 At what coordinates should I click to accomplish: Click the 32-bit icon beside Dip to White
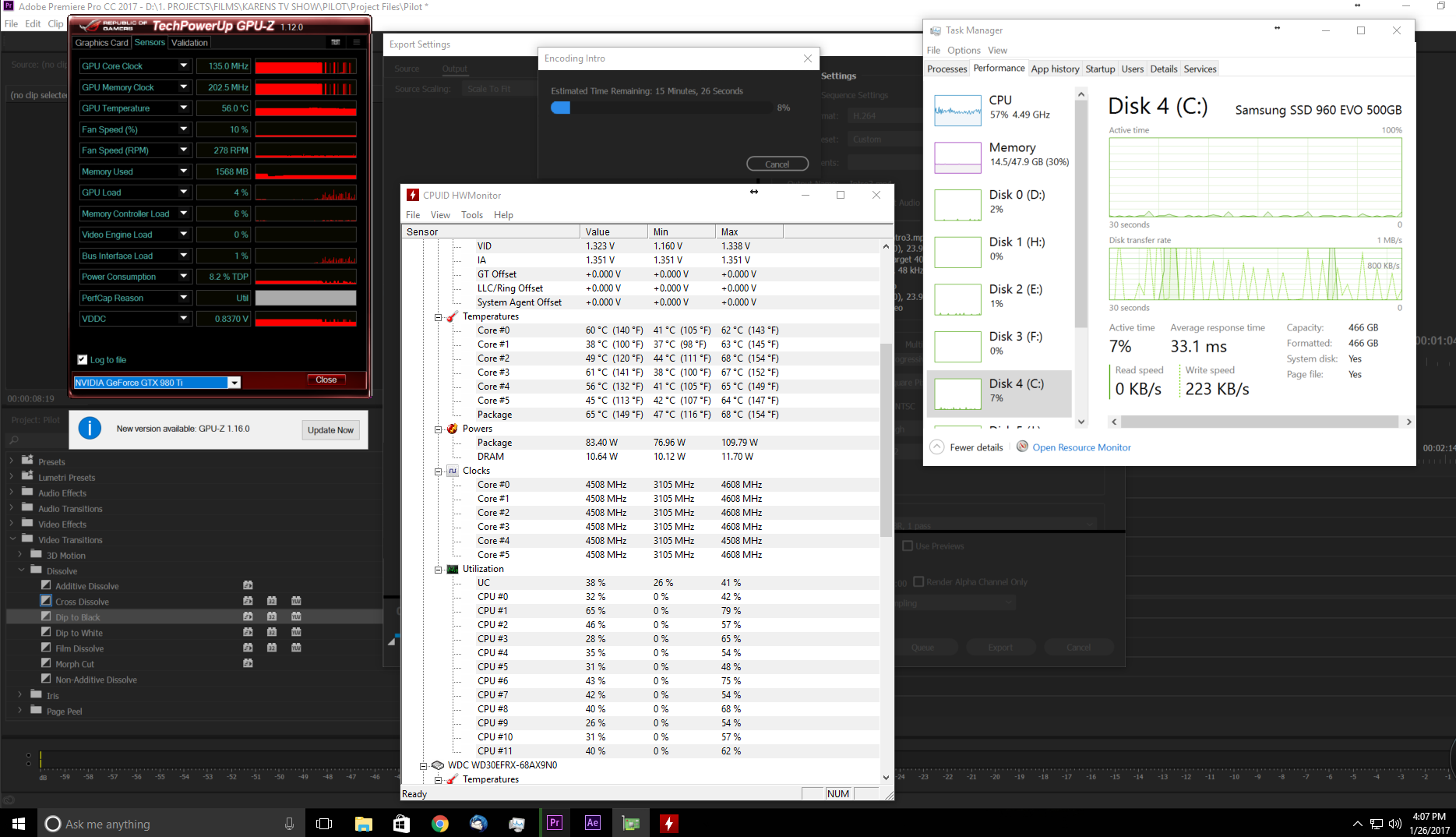click(x=271, y=632)
